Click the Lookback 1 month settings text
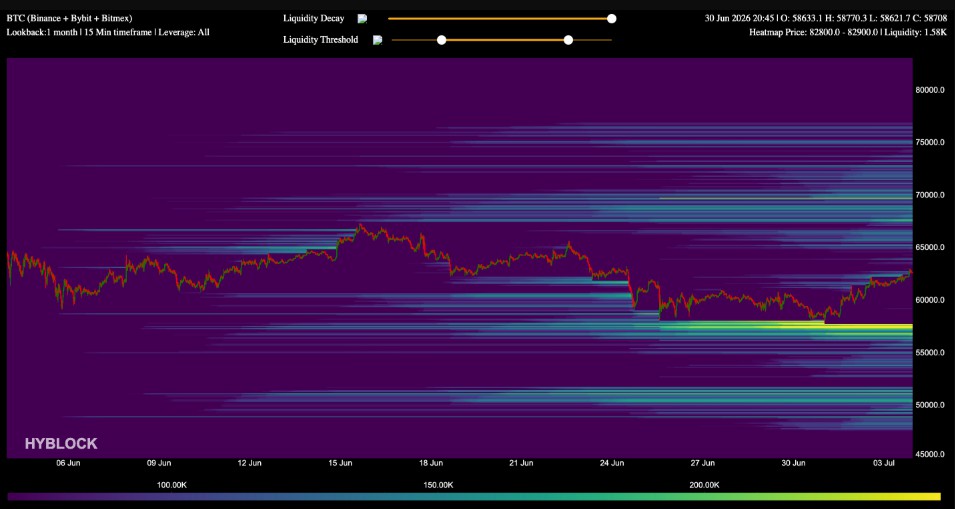Screen dimensions: 955x509 pos(108,32)
